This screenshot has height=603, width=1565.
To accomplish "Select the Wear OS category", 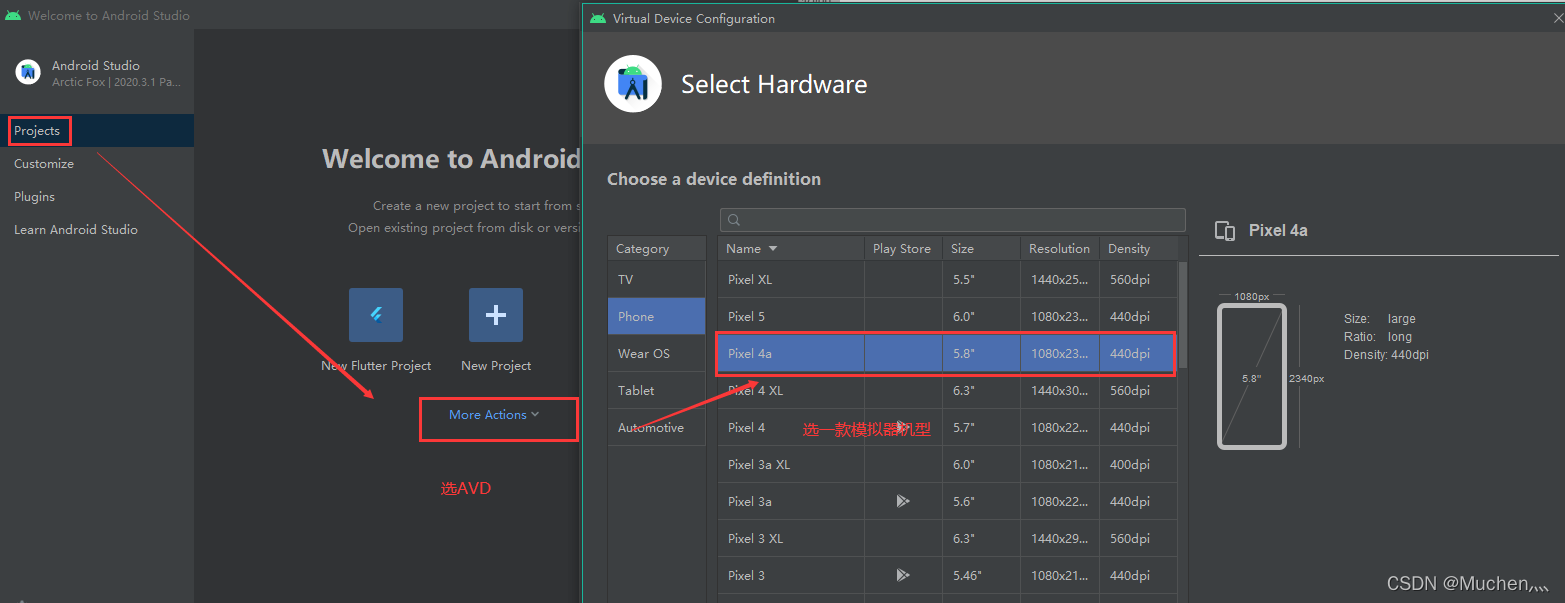I will pyautogui.click(x=657, y=354).
